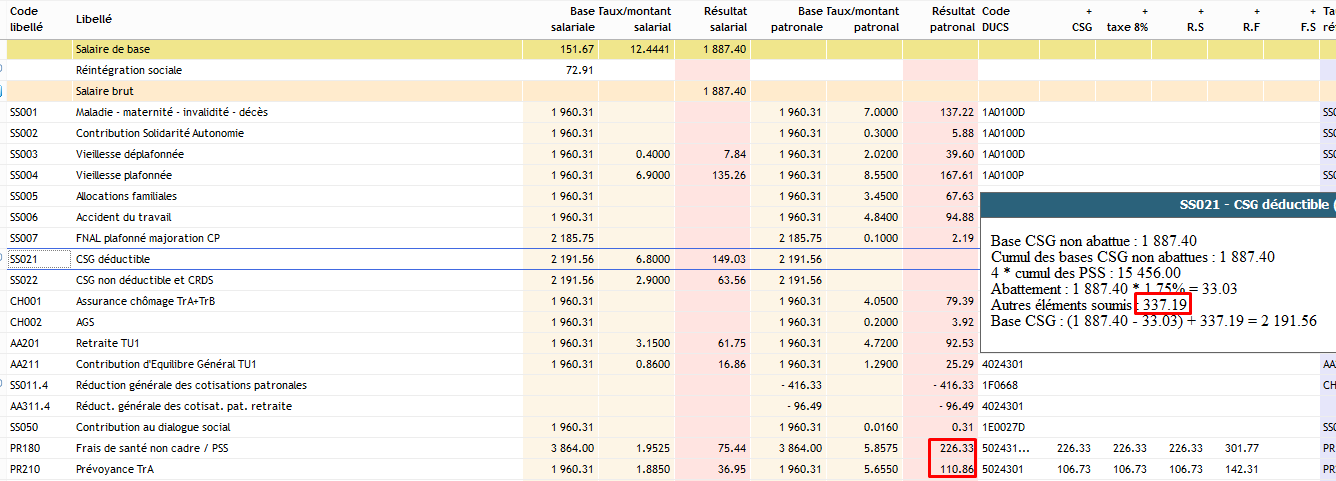The height and width of the screenshot is (481, 1336).
Task: Click the "Code DUCS" column header
Action: coord(996,19)
